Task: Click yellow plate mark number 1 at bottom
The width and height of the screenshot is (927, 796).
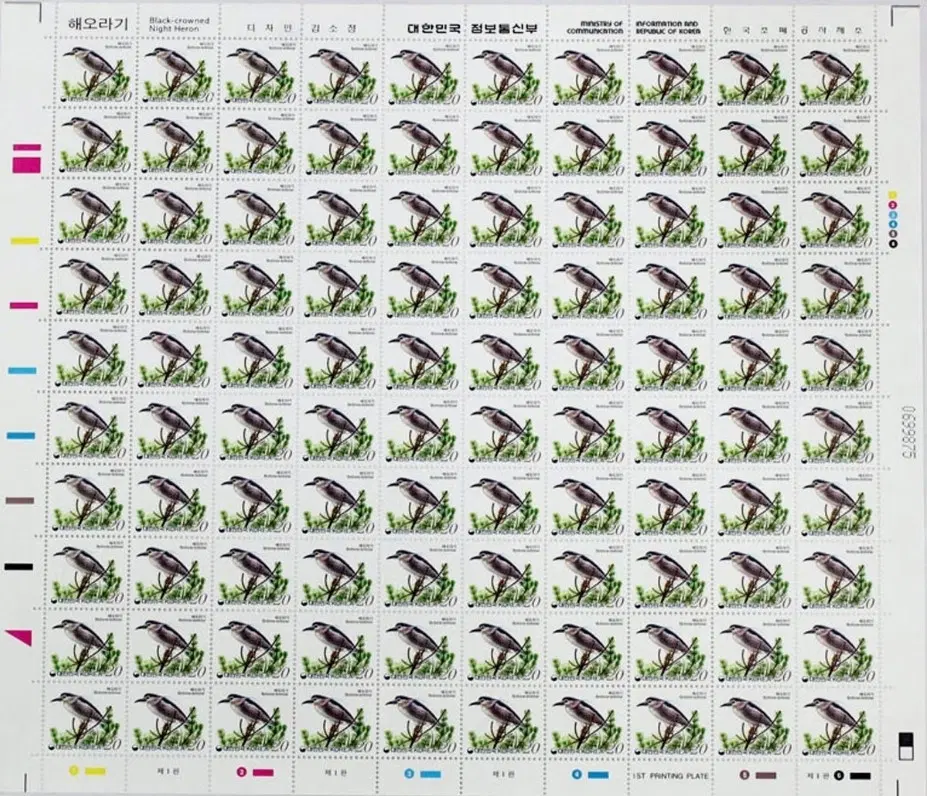Action: 87,771
